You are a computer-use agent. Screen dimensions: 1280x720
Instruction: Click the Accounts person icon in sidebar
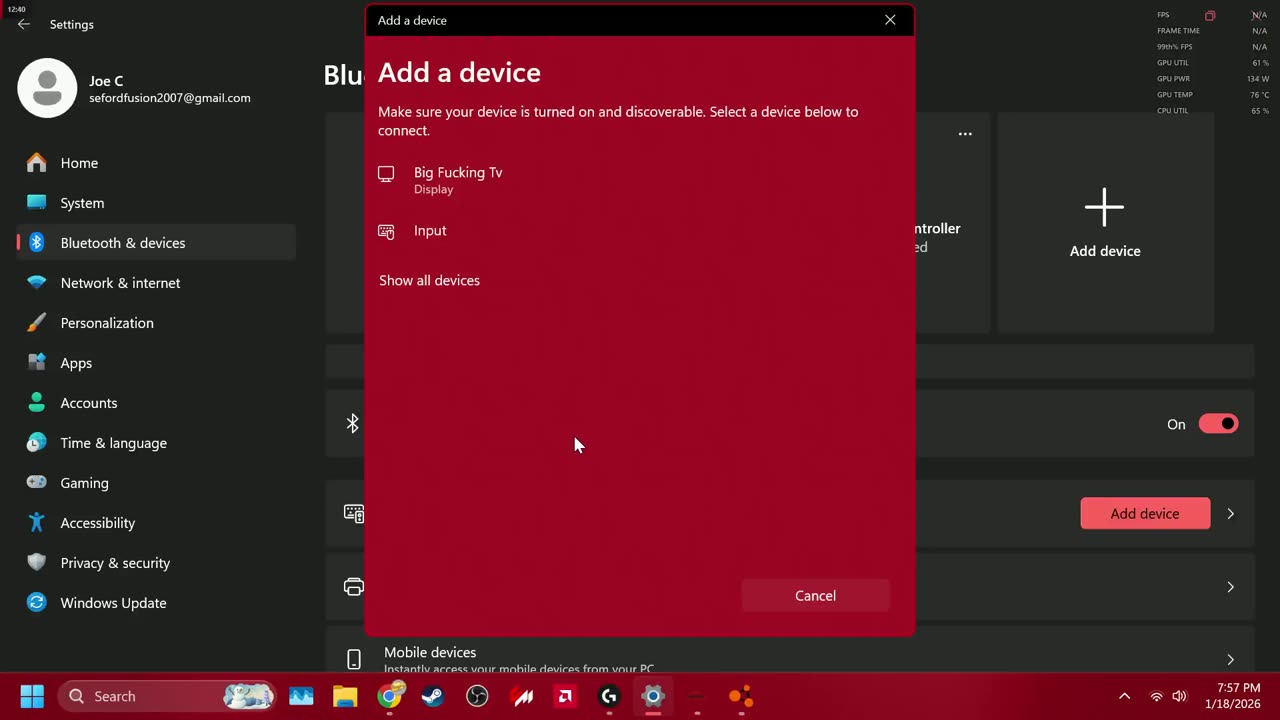pos(37,403)
